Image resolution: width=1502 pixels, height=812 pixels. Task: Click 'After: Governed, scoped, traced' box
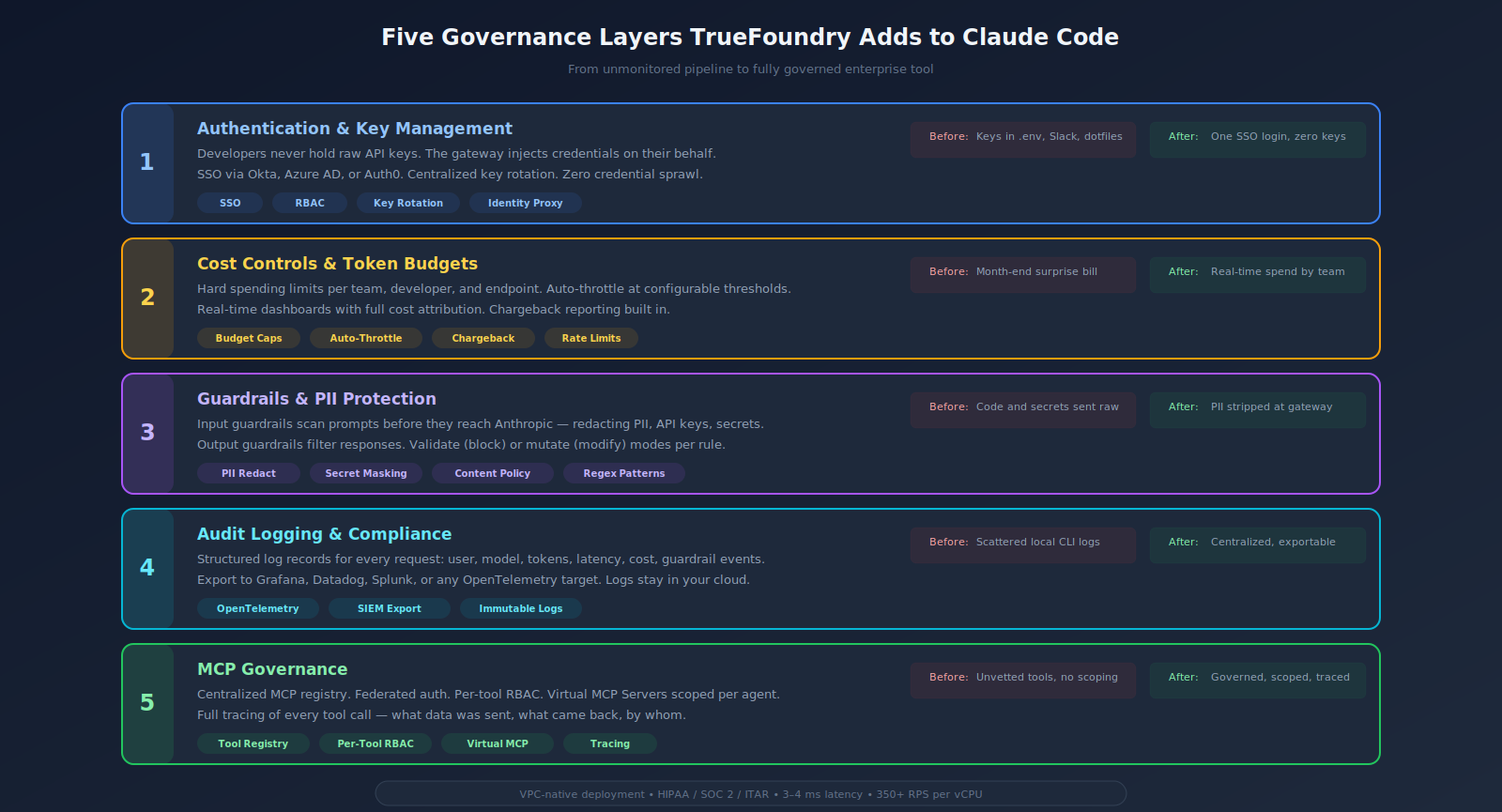[1258, 681]
